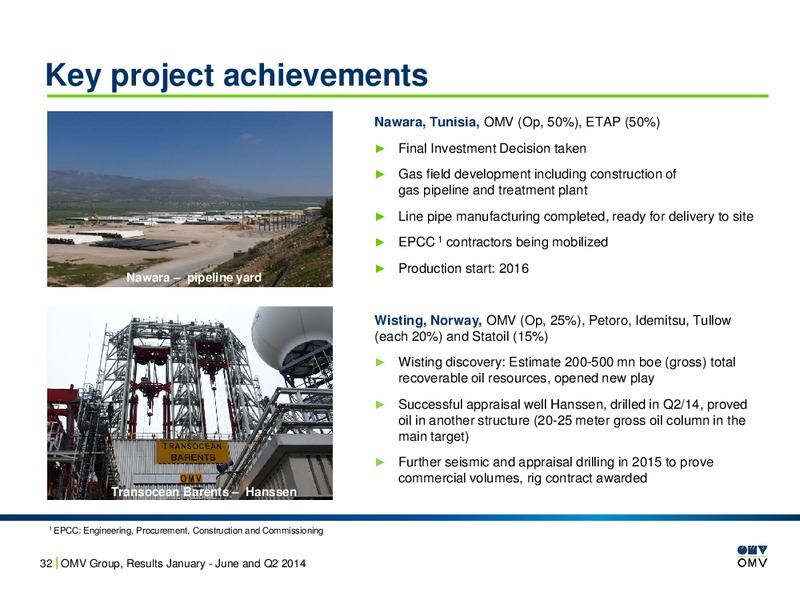Click the 'Wisting, Norway,' heading

pos(428,320)
